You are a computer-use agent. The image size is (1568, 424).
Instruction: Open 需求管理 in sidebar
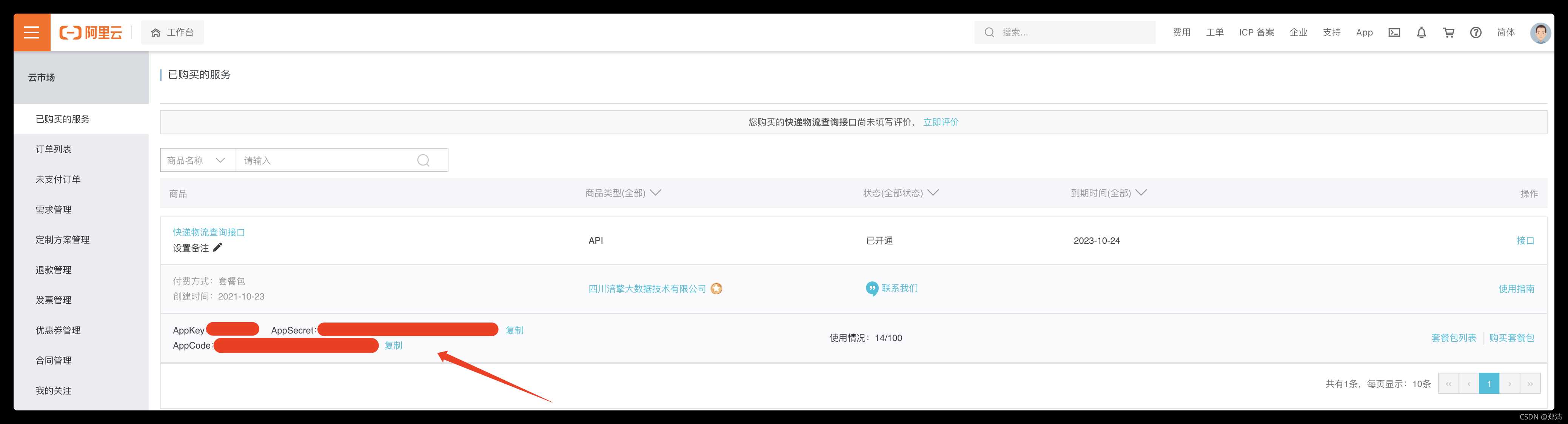coord(81,209)
